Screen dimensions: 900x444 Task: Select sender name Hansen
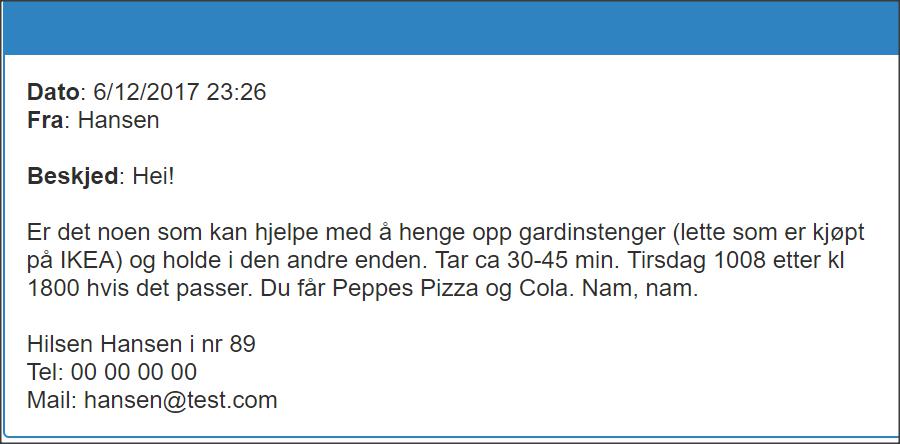pyautogui.click(x=118, y=120)
